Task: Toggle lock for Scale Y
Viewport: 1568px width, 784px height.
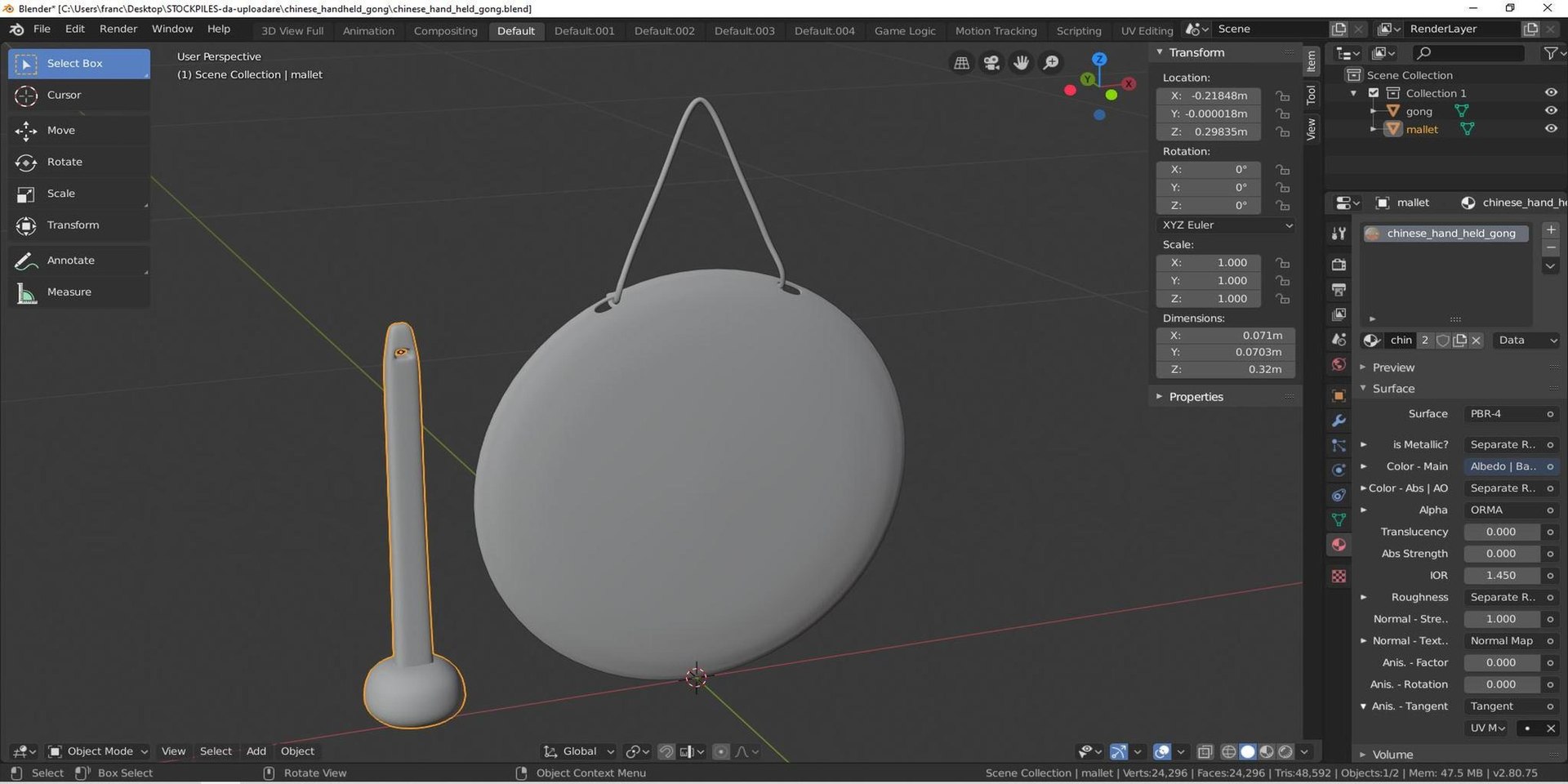Action: [x=1283, y=281]
